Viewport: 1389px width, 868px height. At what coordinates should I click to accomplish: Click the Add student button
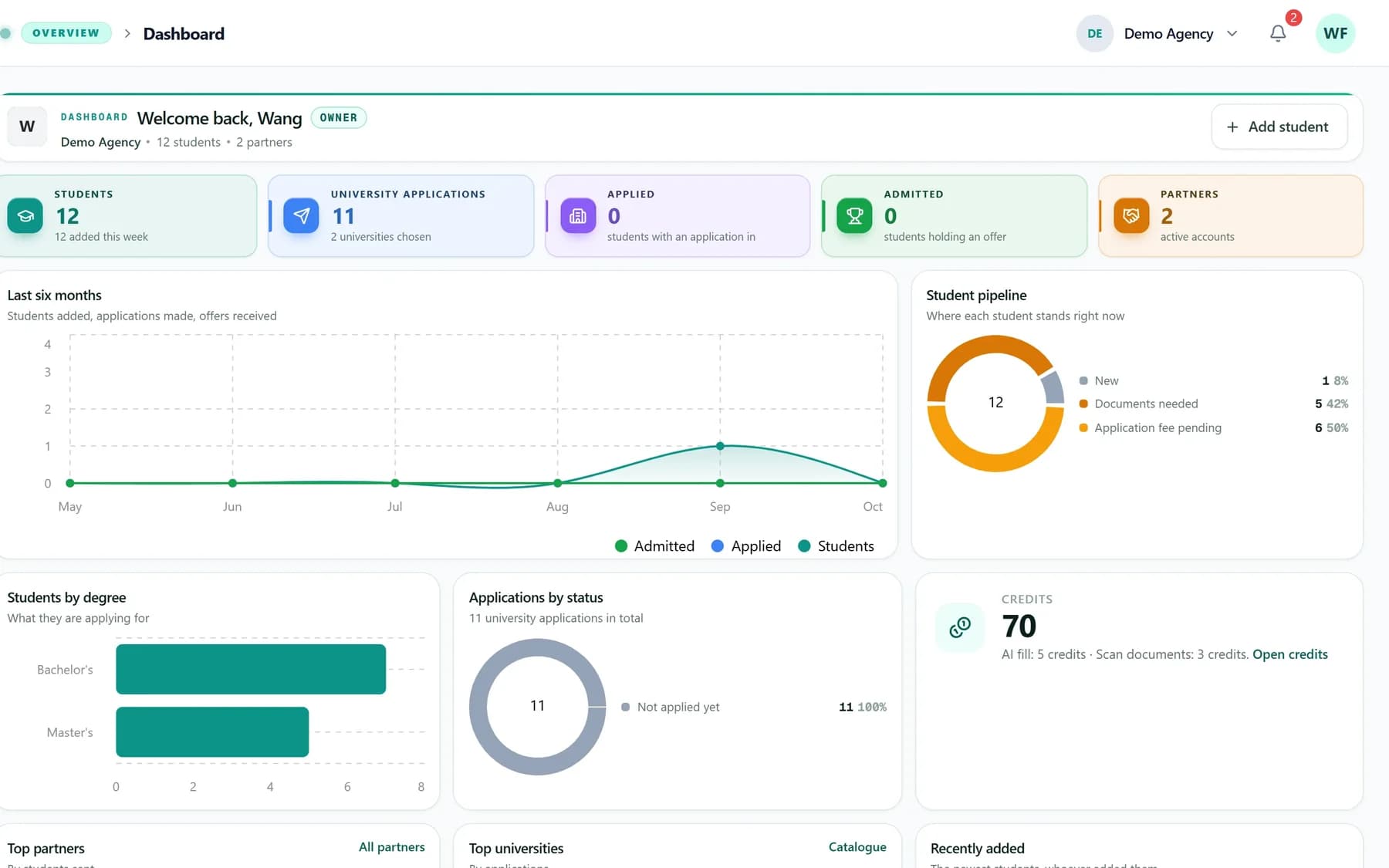(1279, 127)
